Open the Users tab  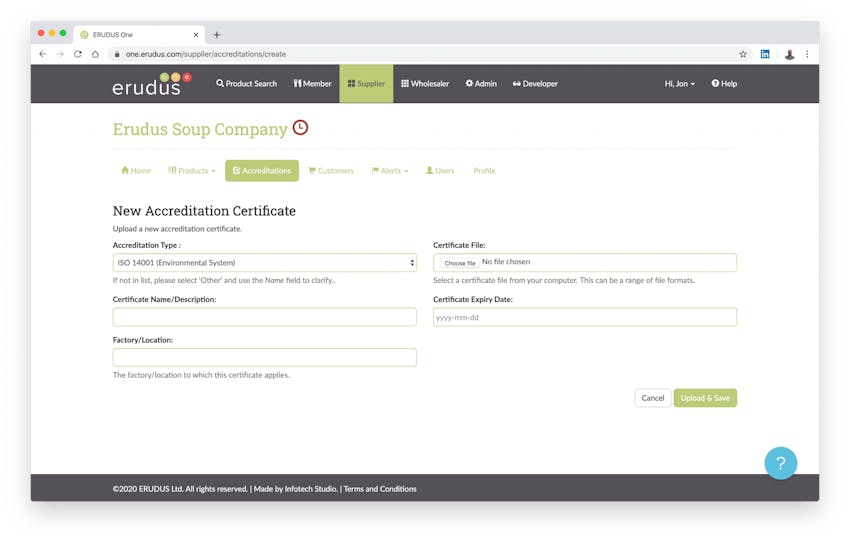[x=440, y=171]
